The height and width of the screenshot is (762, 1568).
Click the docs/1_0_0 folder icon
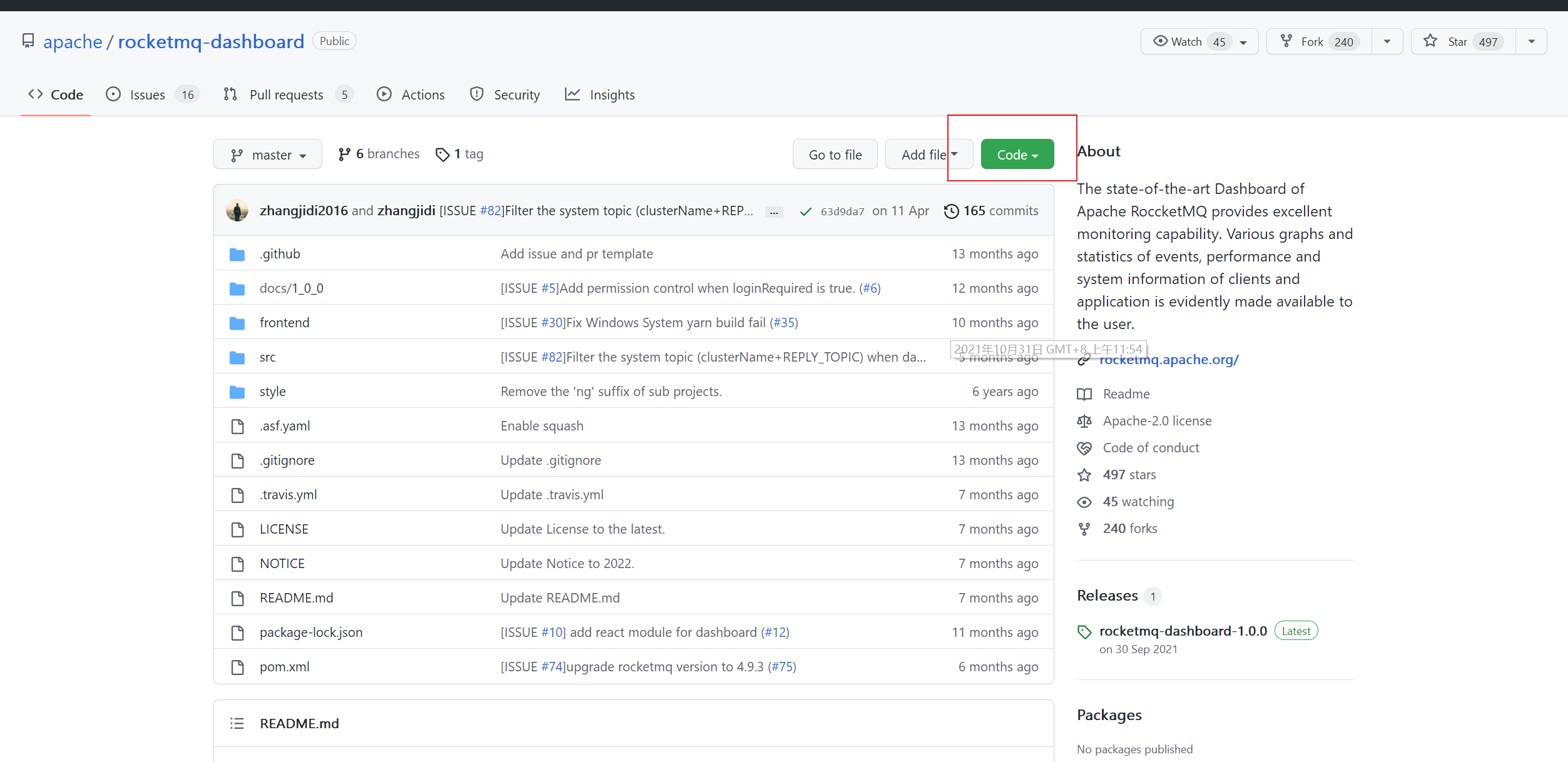237,288
